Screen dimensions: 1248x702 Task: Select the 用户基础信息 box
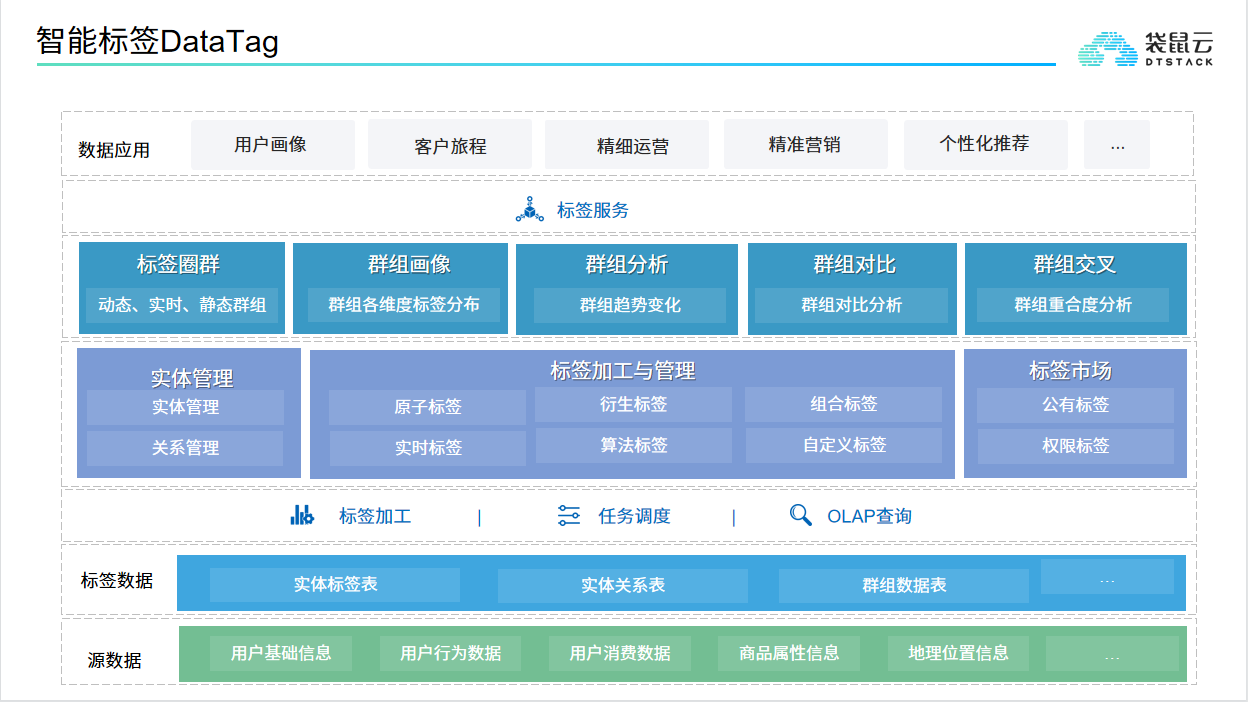(281, 653)
